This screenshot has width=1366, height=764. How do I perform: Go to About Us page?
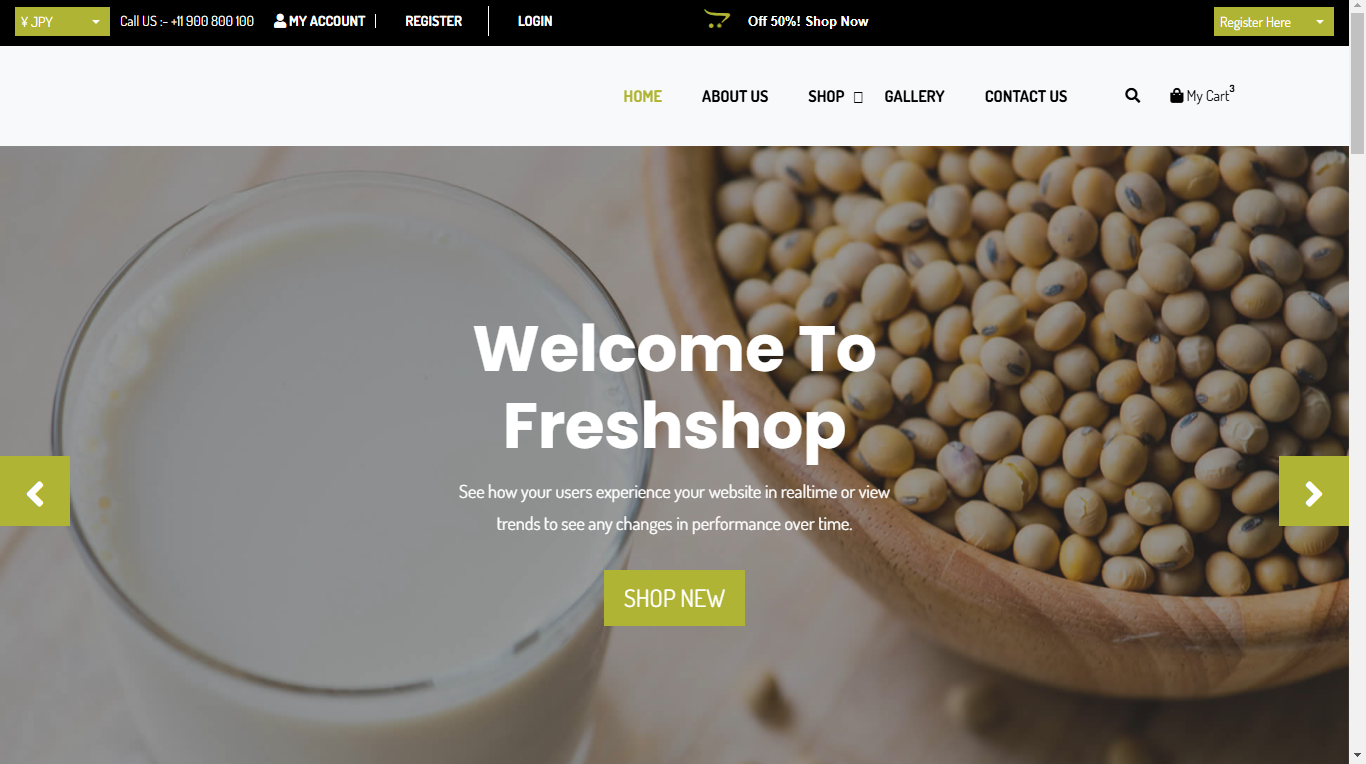coord(735,96)
